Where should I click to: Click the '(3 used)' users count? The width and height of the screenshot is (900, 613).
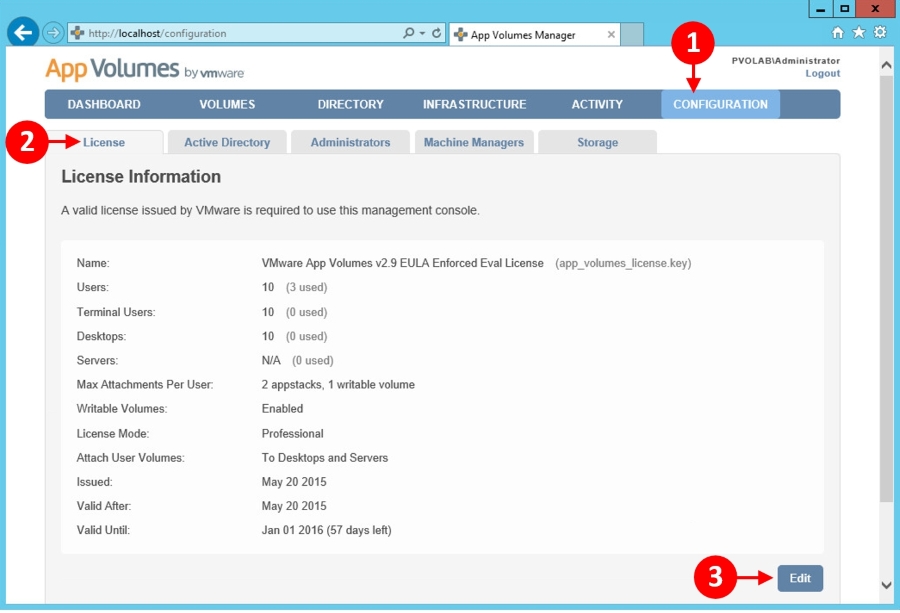tap(307, 287)
